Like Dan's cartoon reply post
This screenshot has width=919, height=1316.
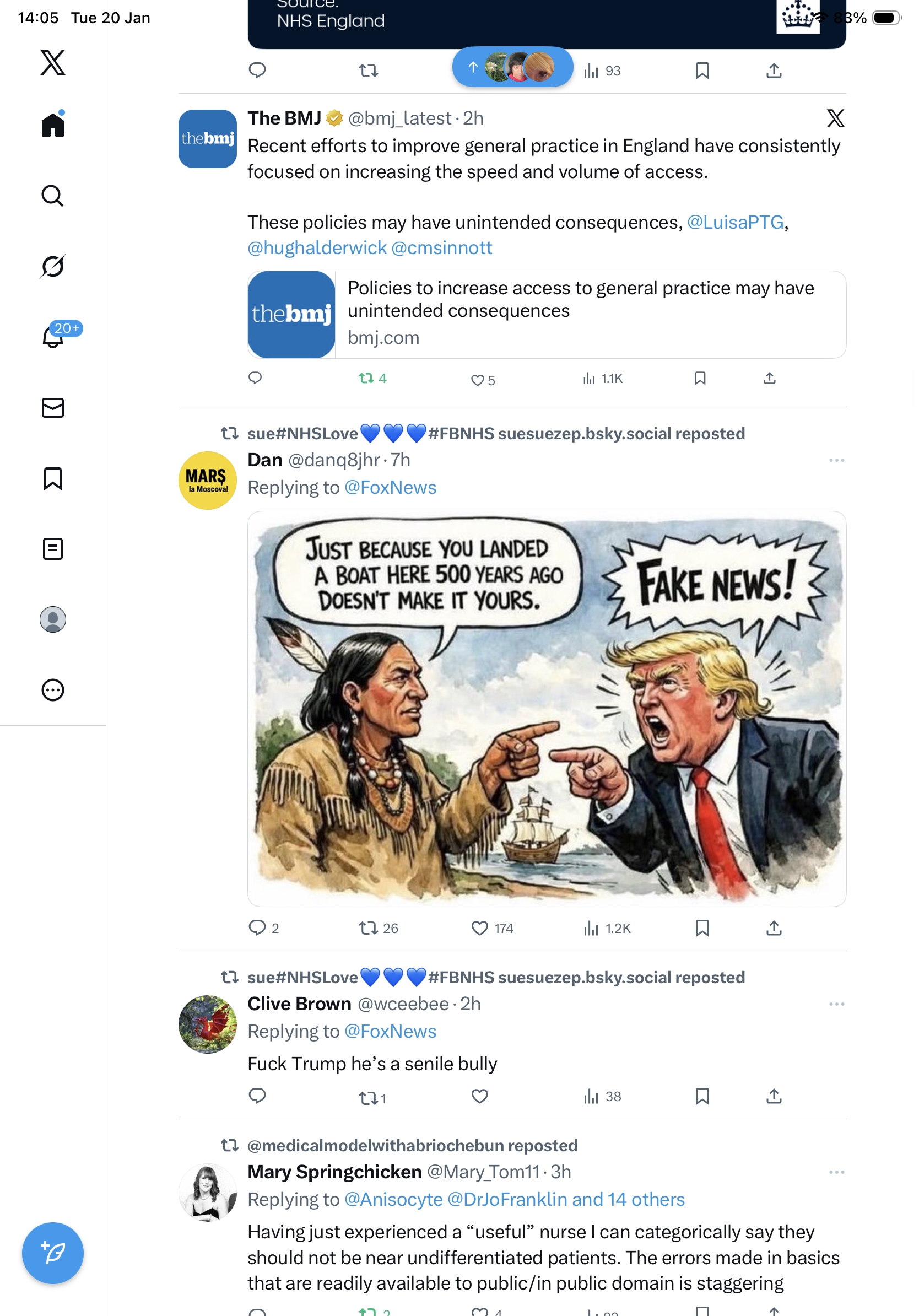coord(479,927)
